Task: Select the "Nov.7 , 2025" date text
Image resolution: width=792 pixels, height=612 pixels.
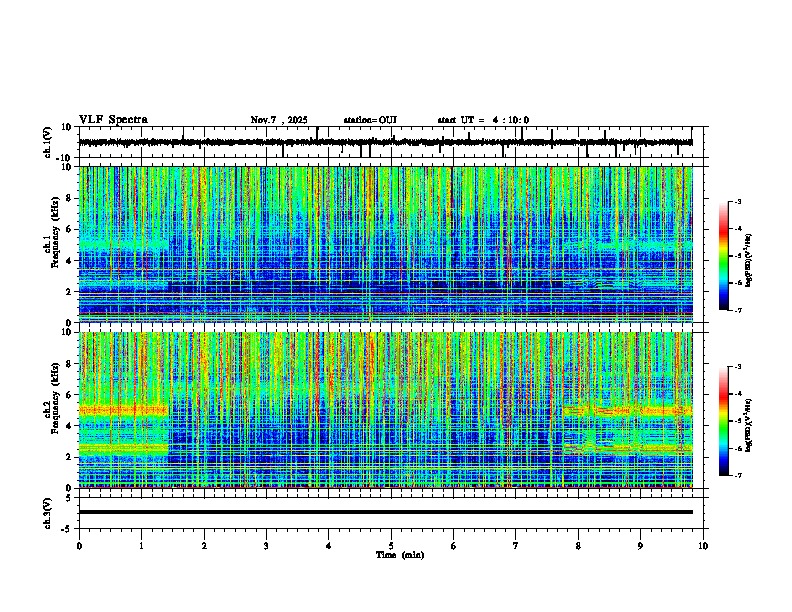Action: click(x=279, y=120)
